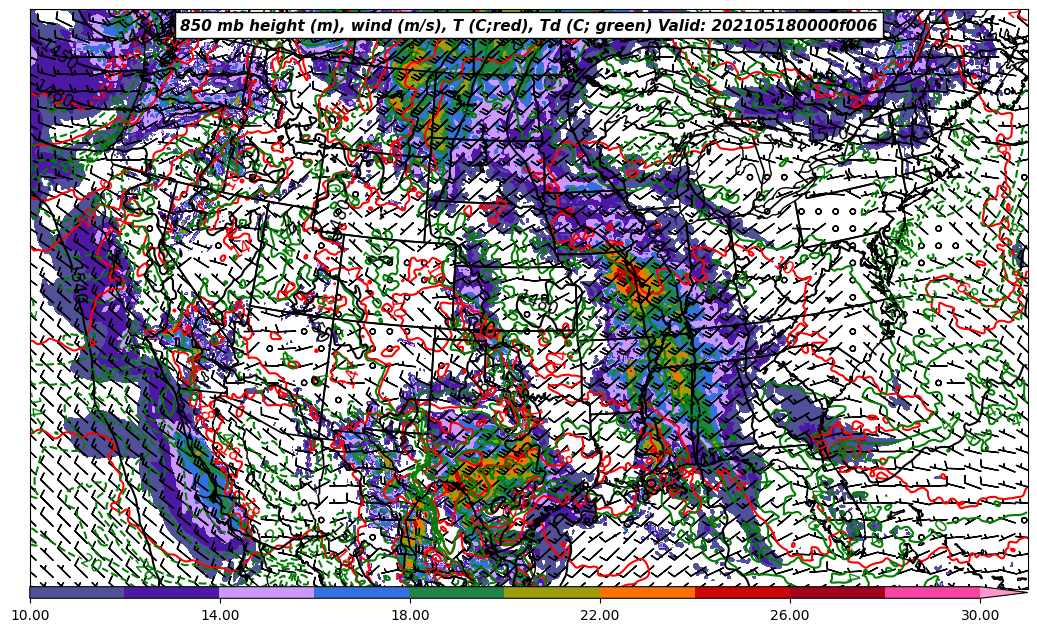Select the 30.00 colorbar tick label
1037x632 pixels.
point(980,615)
